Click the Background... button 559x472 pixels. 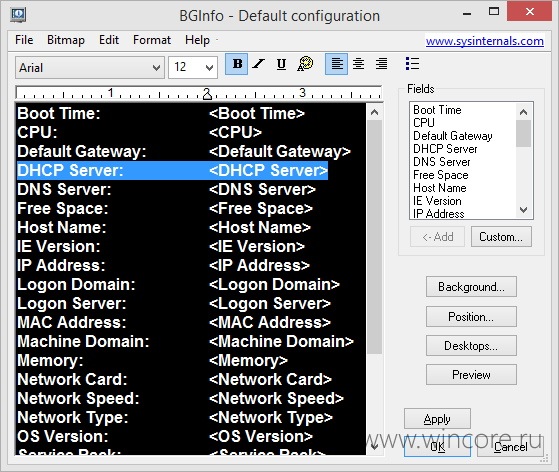(x=471, y=287)
